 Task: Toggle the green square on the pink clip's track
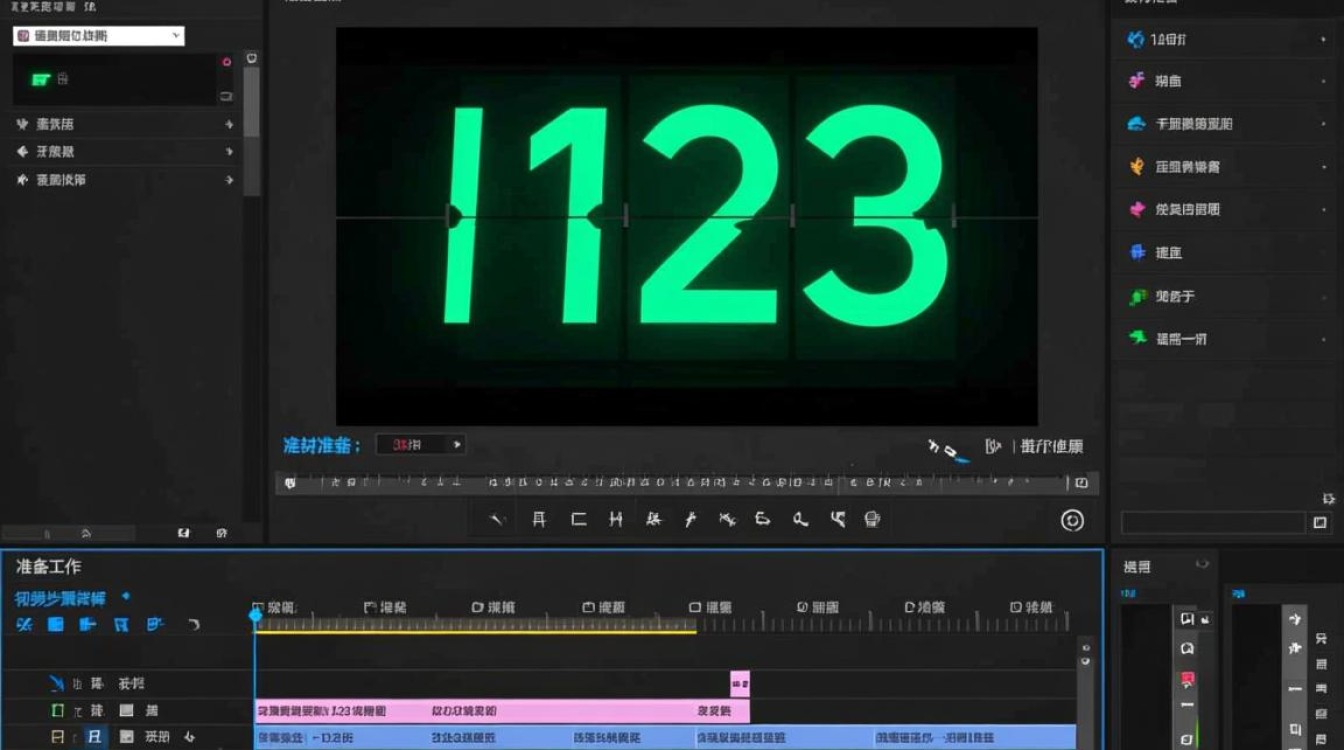tap(57, 711)
